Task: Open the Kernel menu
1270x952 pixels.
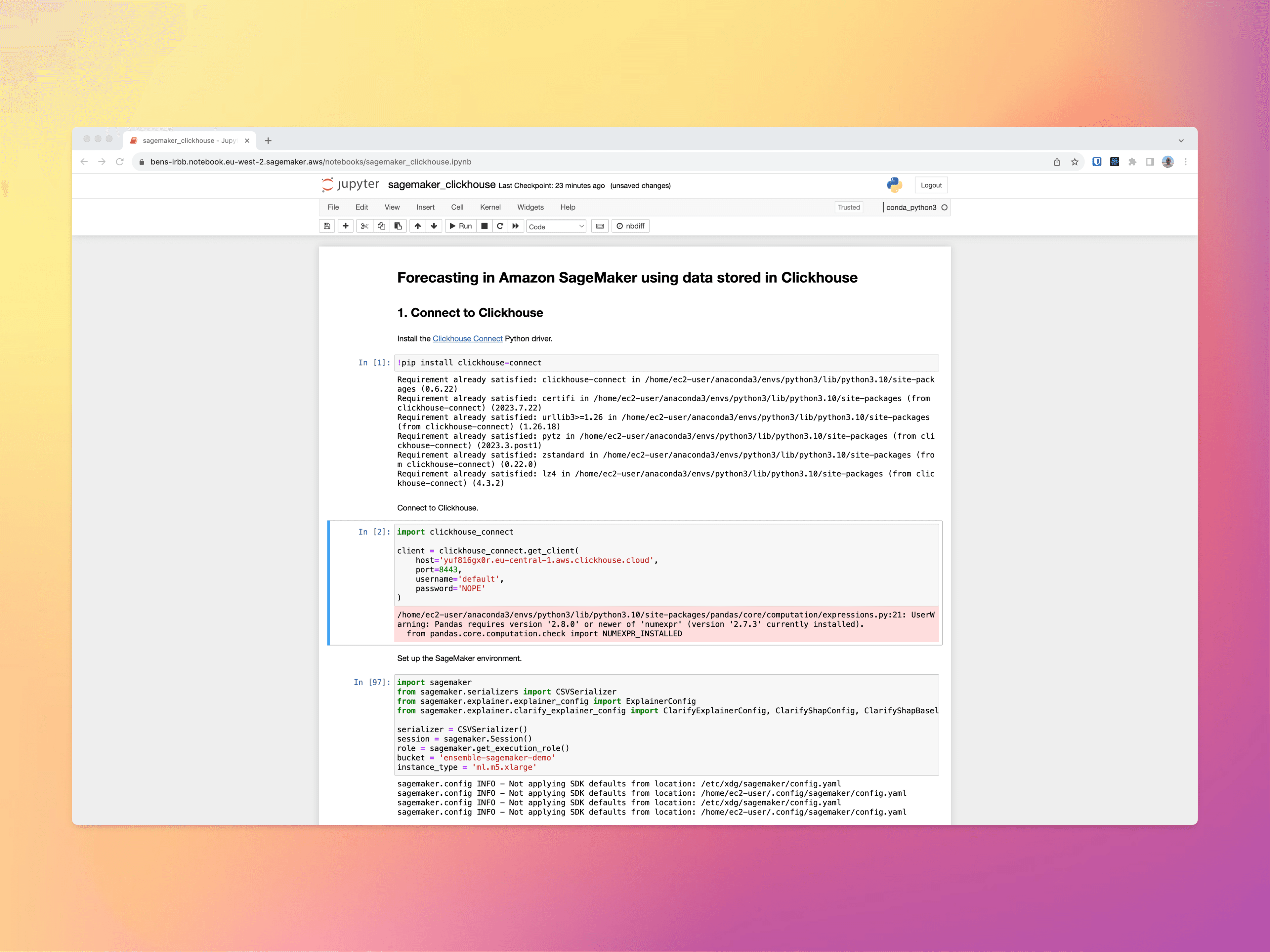Action: [x=490, y=207]
